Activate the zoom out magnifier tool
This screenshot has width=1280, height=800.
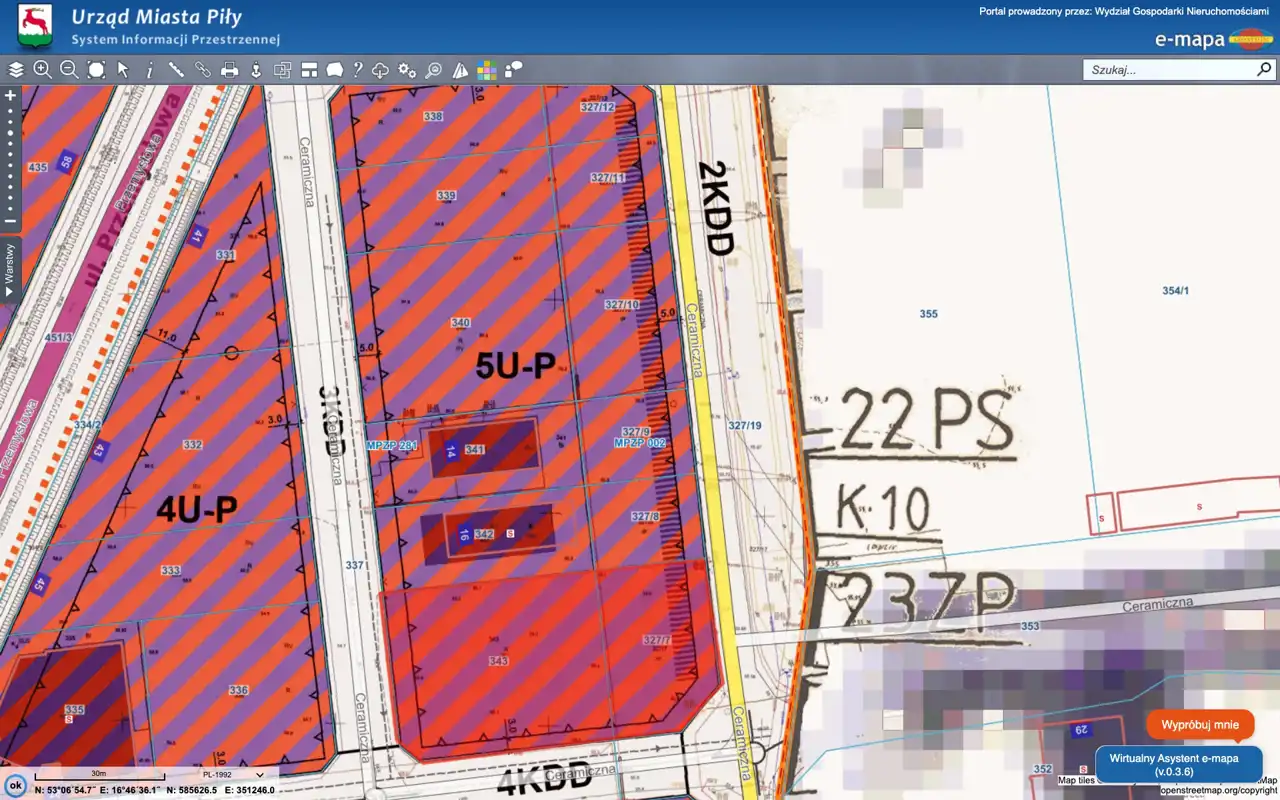(x=69, y=70)
